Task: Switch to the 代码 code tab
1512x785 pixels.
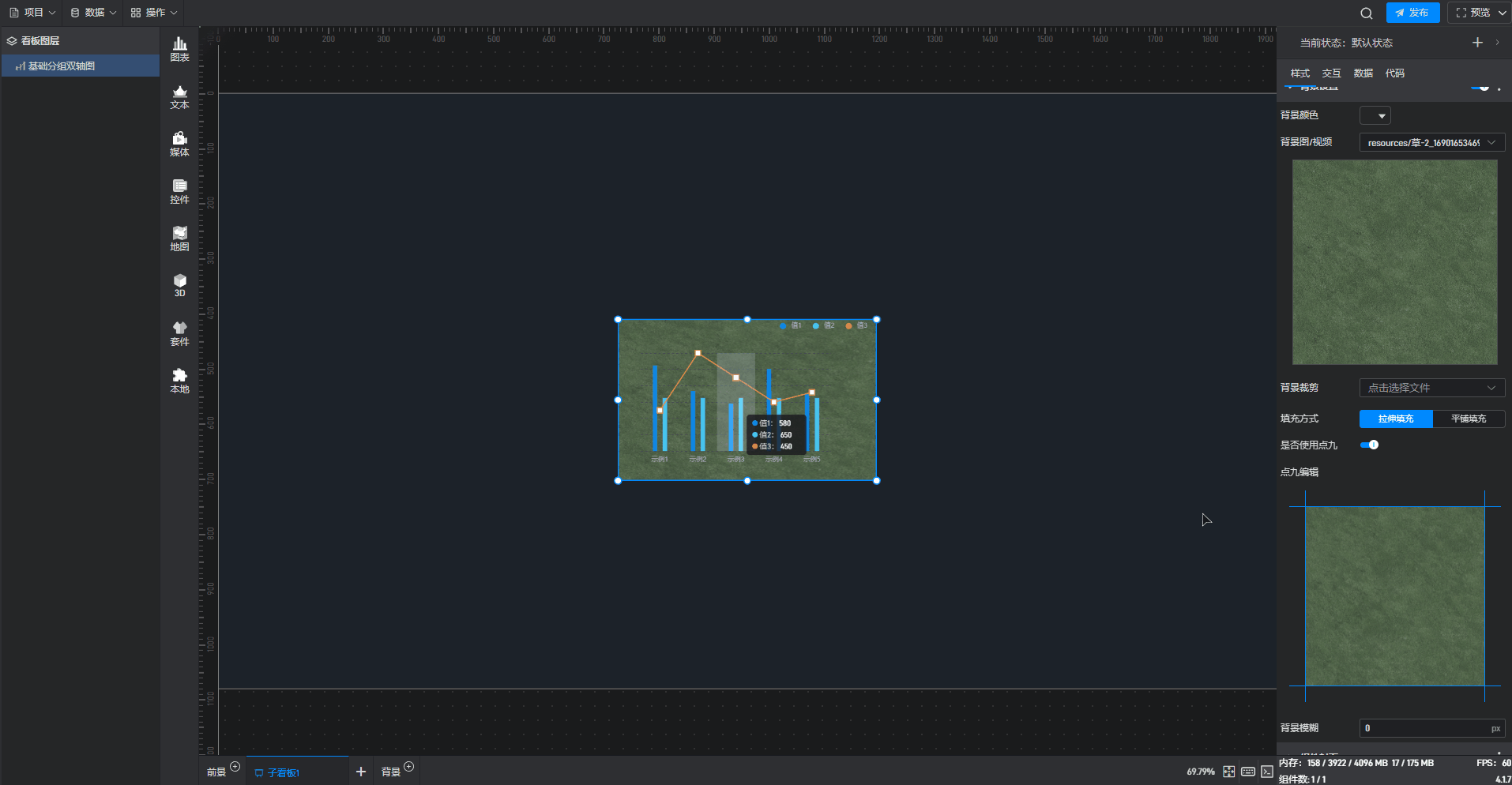Action: [x=1394, y=73]
